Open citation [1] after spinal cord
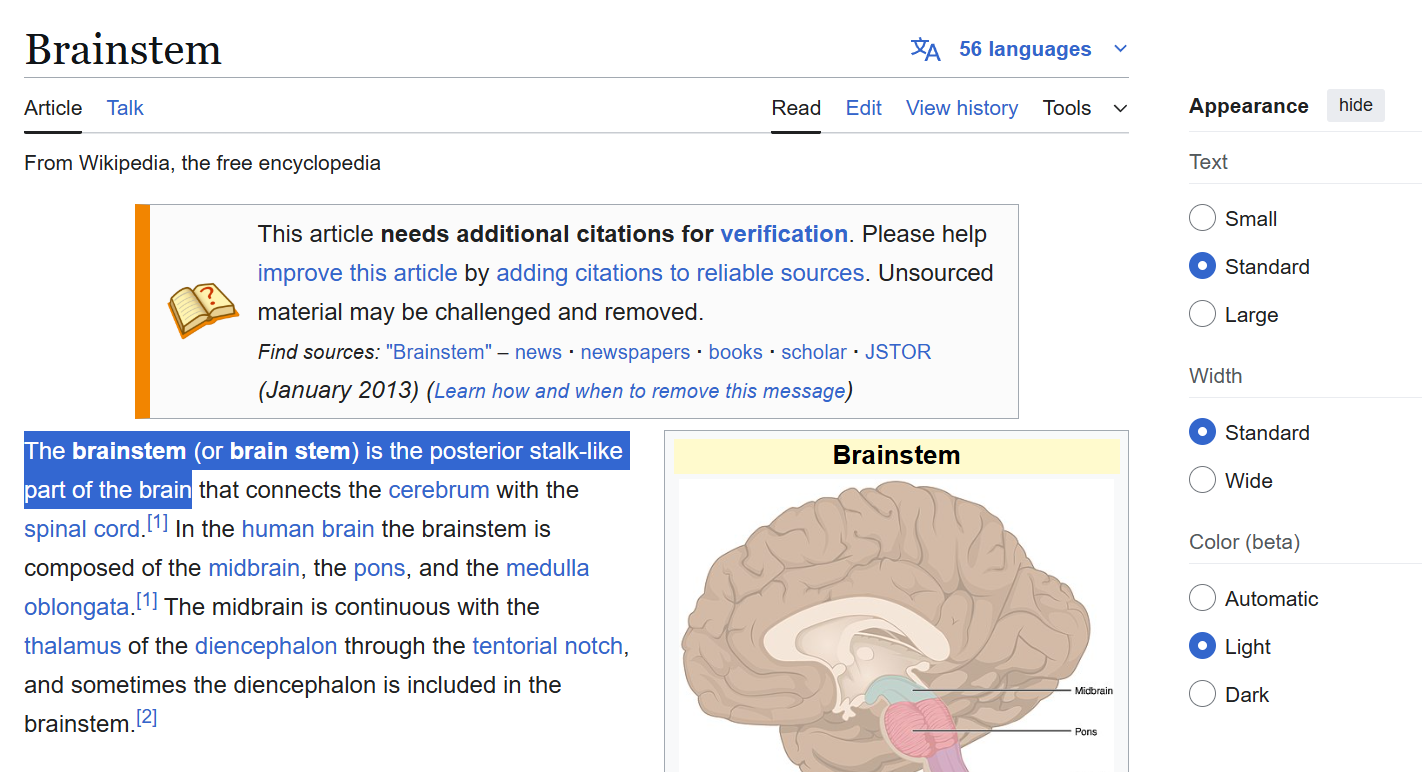Image resolution: width=1422 pixels, height=772 pixels. click(157, 523)
